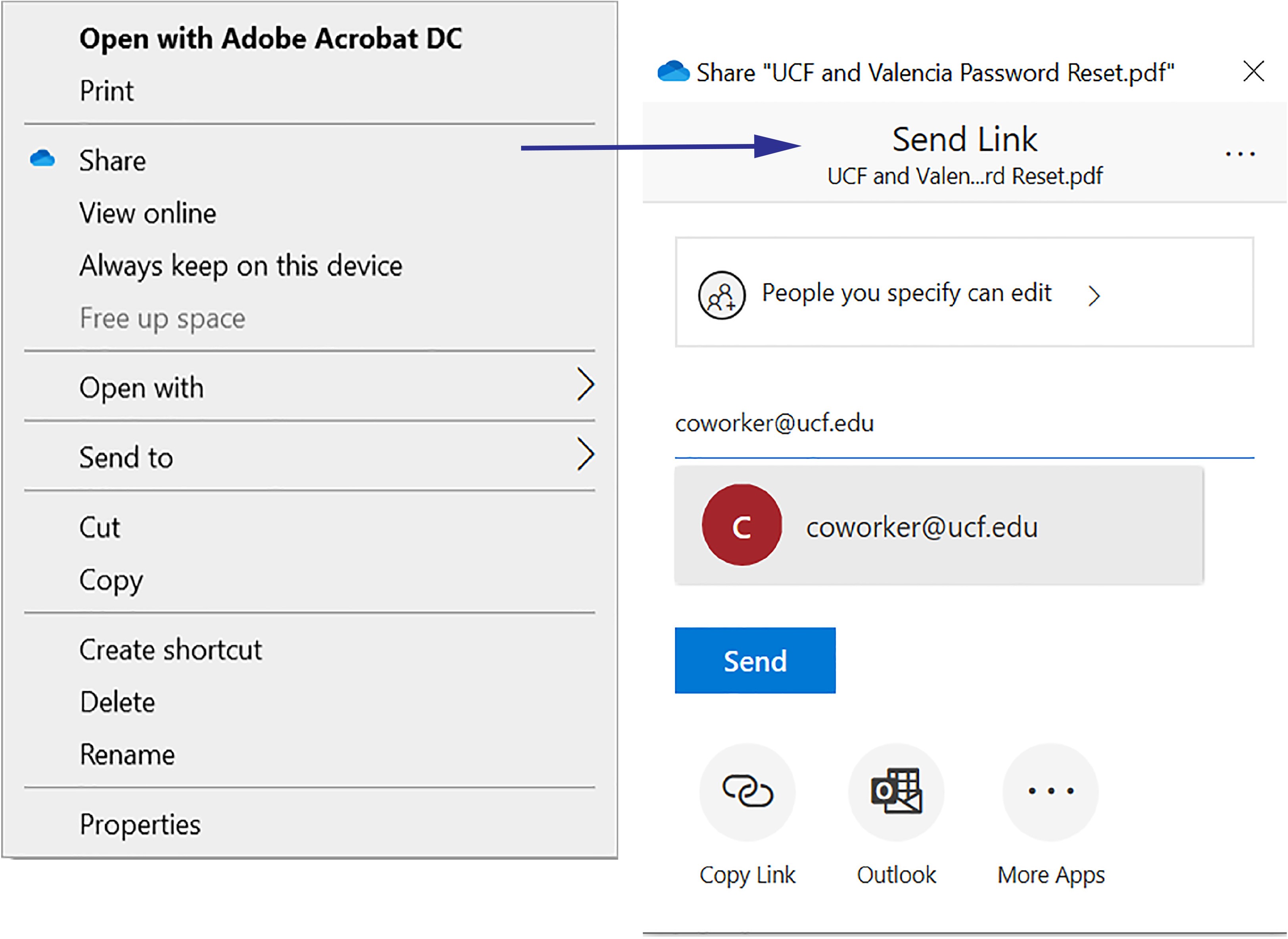Click the Copy Link label
Image resolution: width=1288 pixels, height=939 pixels.
tap(747, 875)
